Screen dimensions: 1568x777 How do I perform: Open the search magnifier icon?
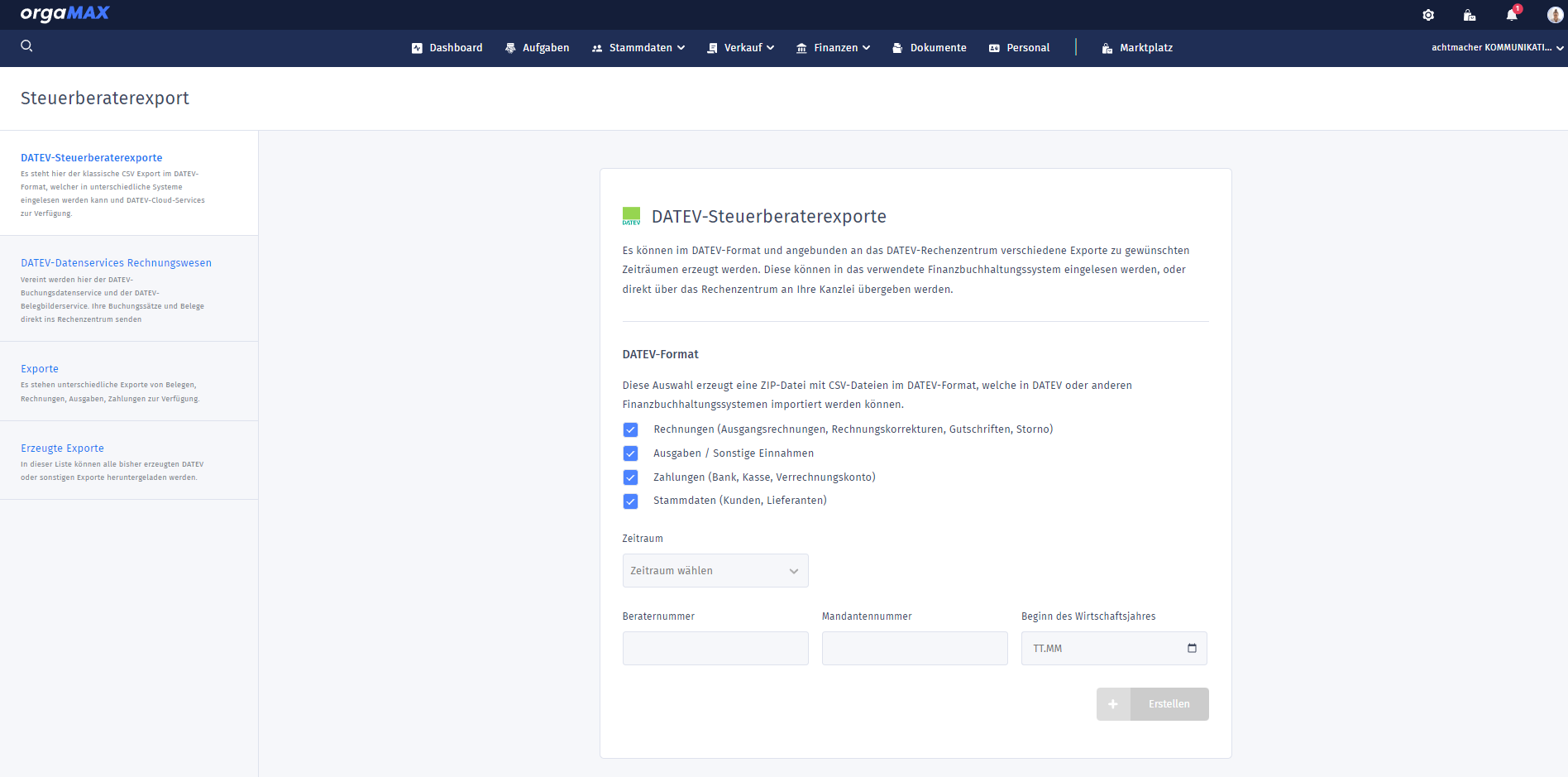pyautogui.click(x=26, y=46)
